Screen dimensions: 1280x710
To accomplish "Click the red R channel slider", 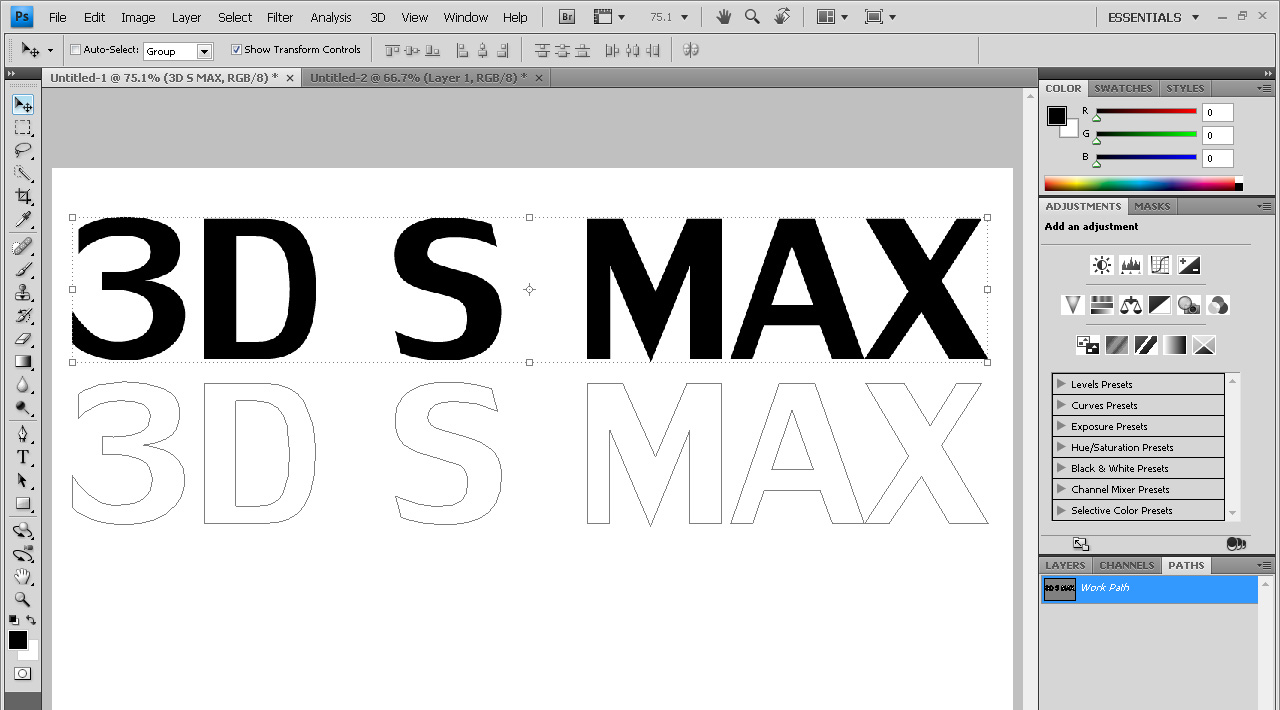I will pos(1146,112).
